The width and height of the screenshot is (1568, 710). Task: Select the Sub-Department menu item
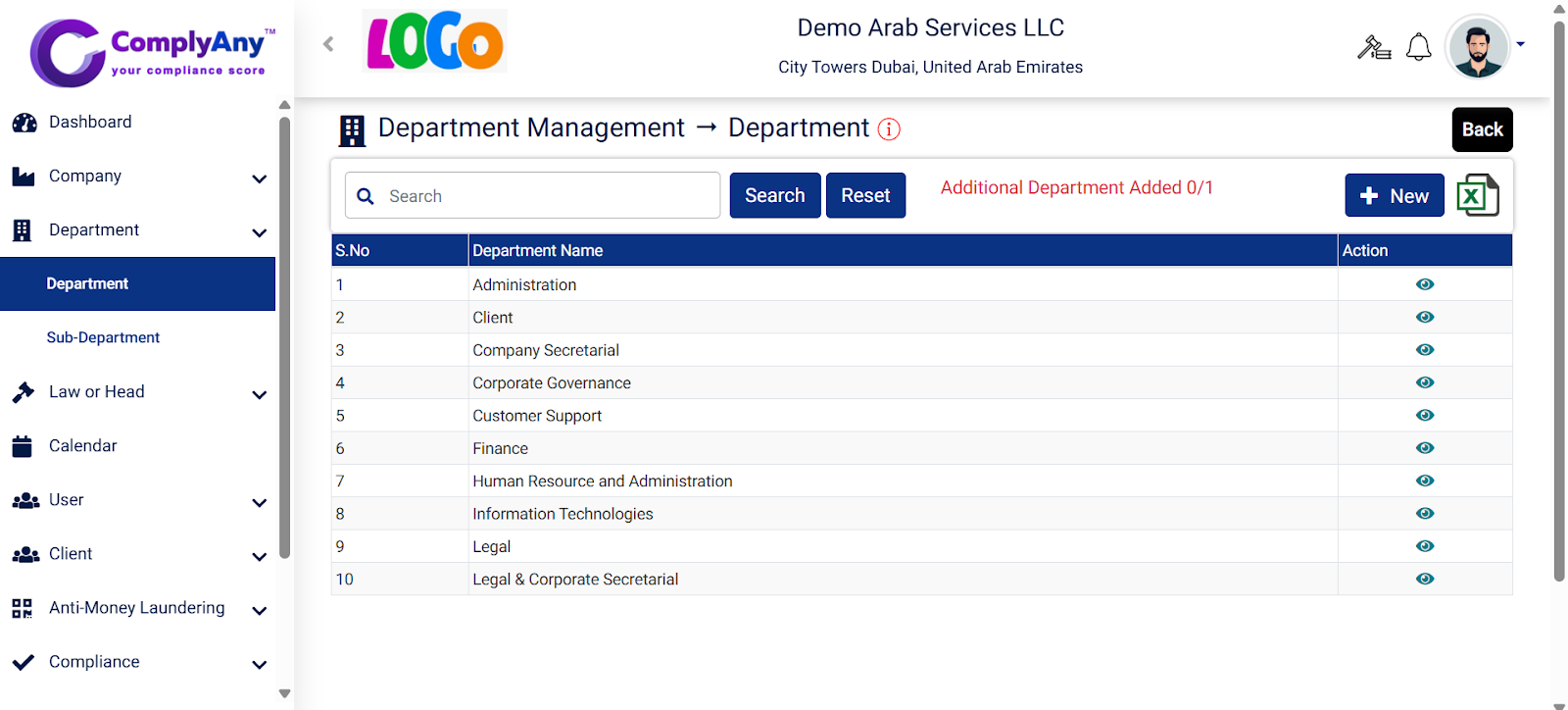(103, 337)
